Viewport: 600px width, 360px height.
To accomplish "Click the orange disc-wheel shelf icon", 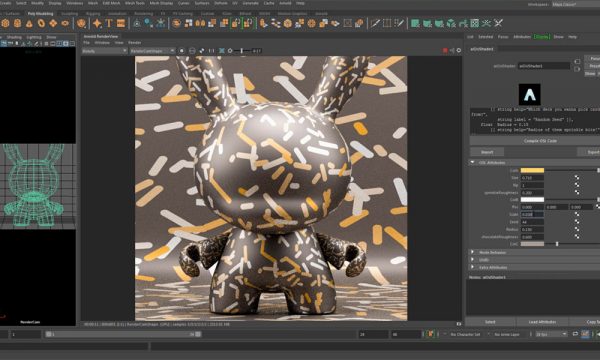I will tap(312, 23).
